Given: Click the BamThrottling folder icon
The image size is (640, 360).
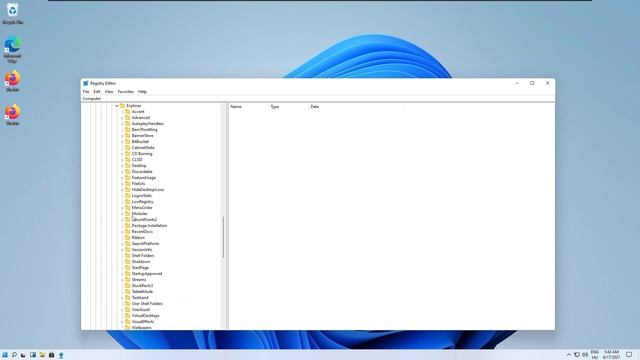Looking at the screenshot, I should tap(128, 129).
